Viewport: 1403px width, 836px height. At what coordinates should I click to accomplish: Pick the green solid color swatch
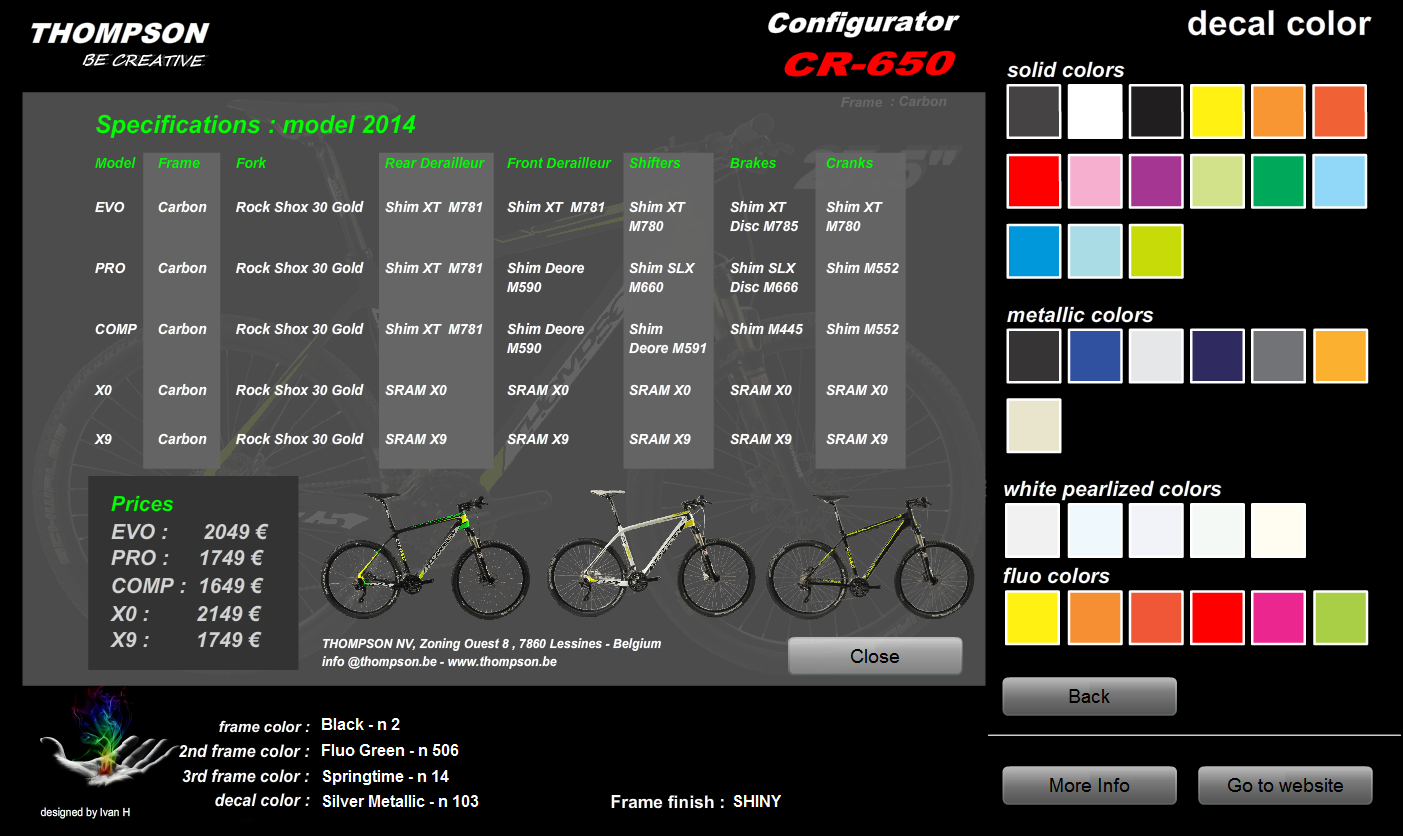(1278, 181)
